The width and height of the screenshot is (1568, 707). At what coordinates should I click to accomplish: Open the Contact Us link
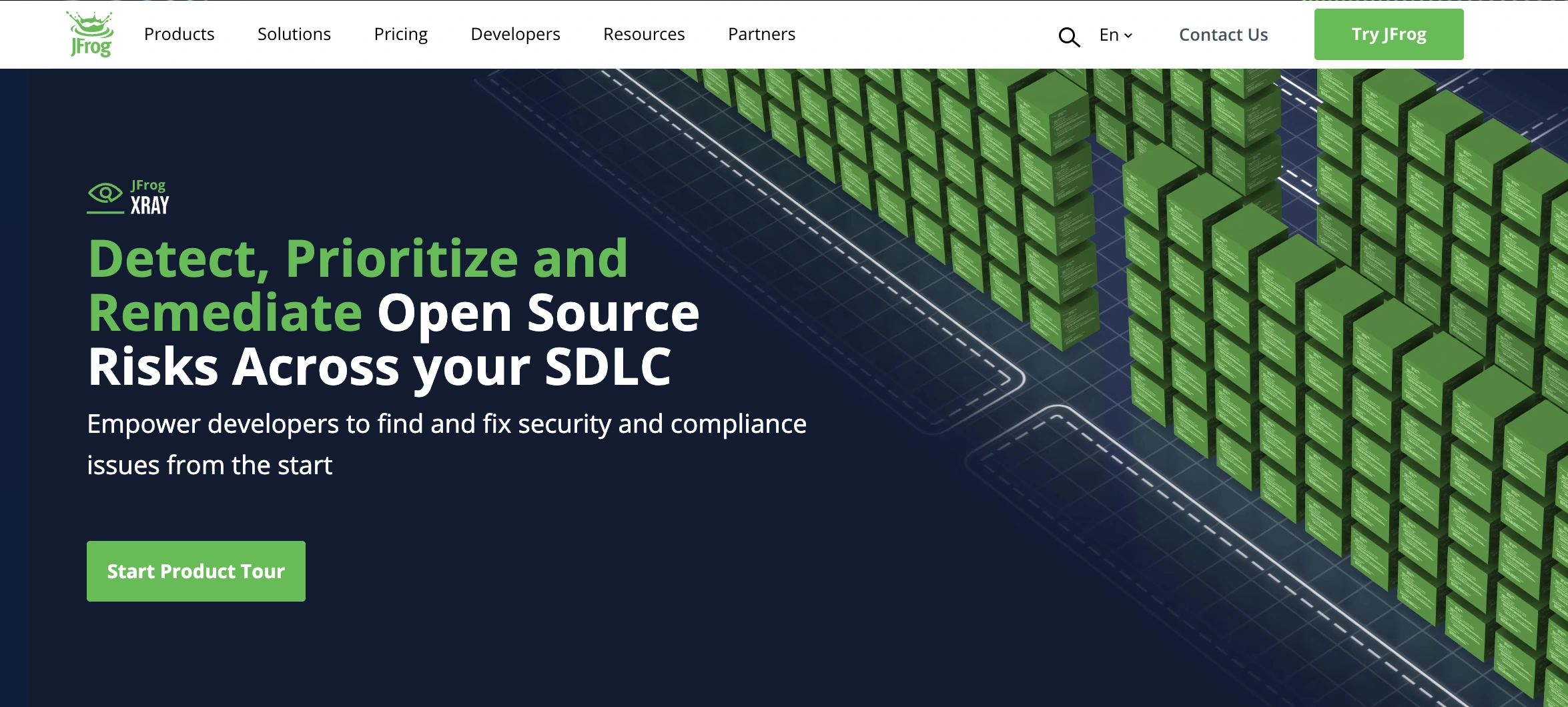point(1222,34)
